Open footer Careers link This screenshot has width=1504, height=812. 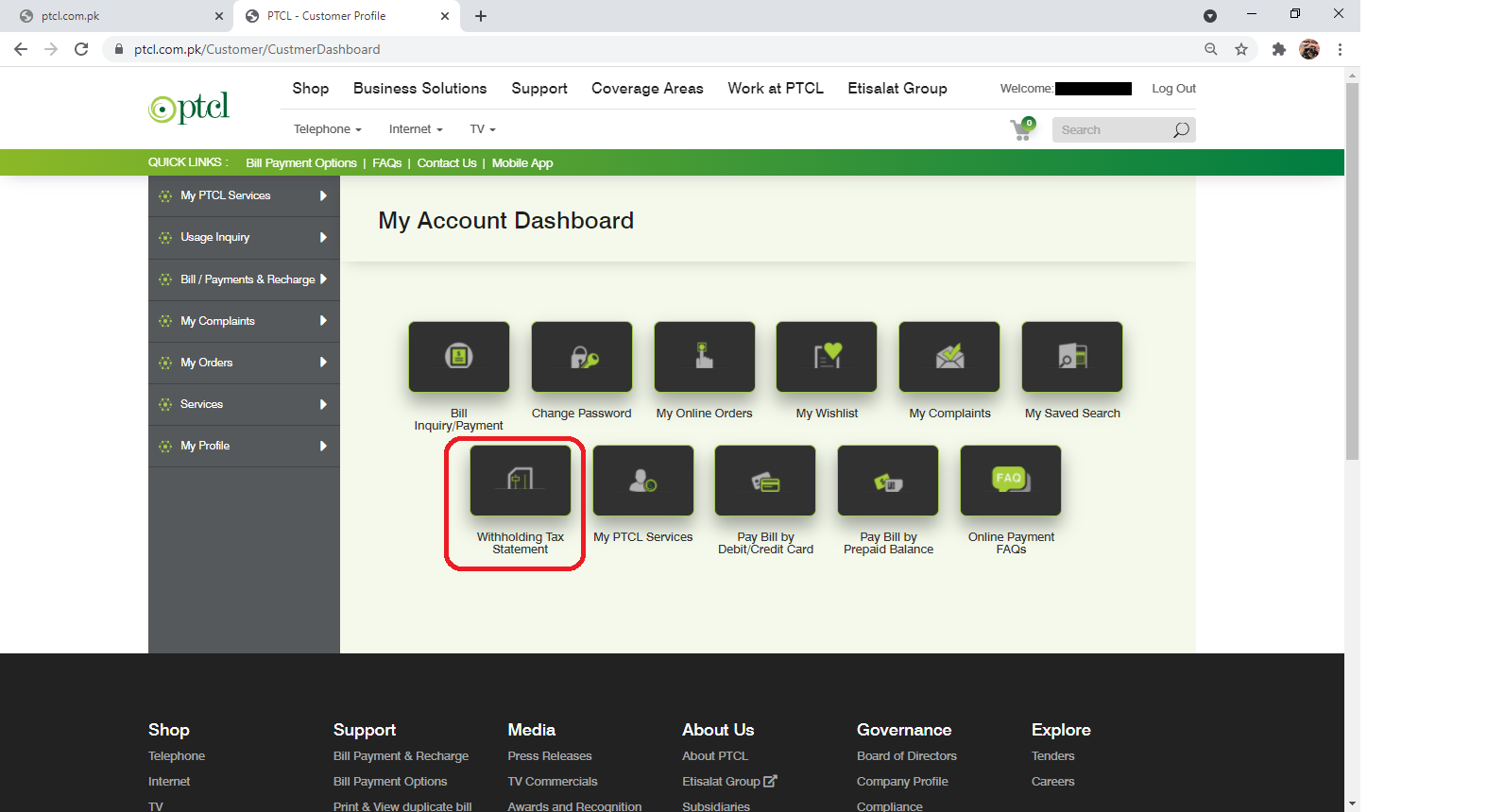[1053, 781]
